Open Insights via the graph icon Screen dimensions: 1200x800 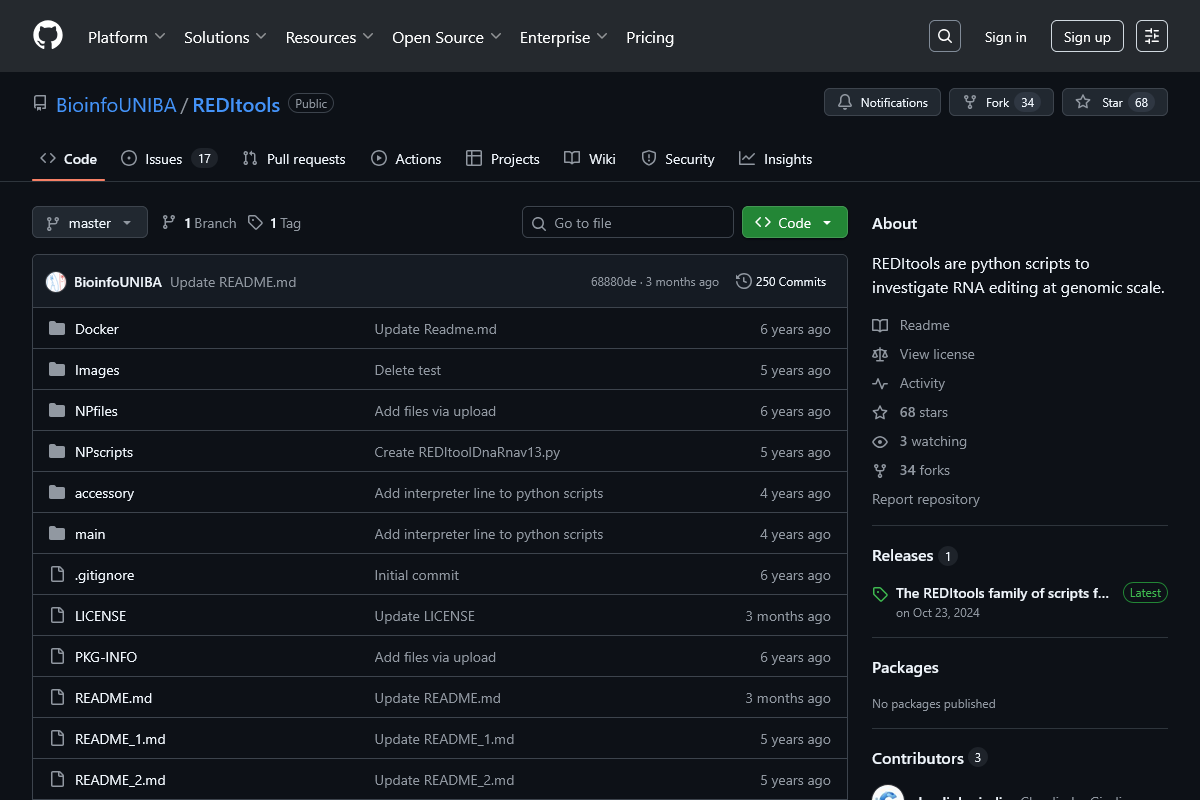point(746,158)
